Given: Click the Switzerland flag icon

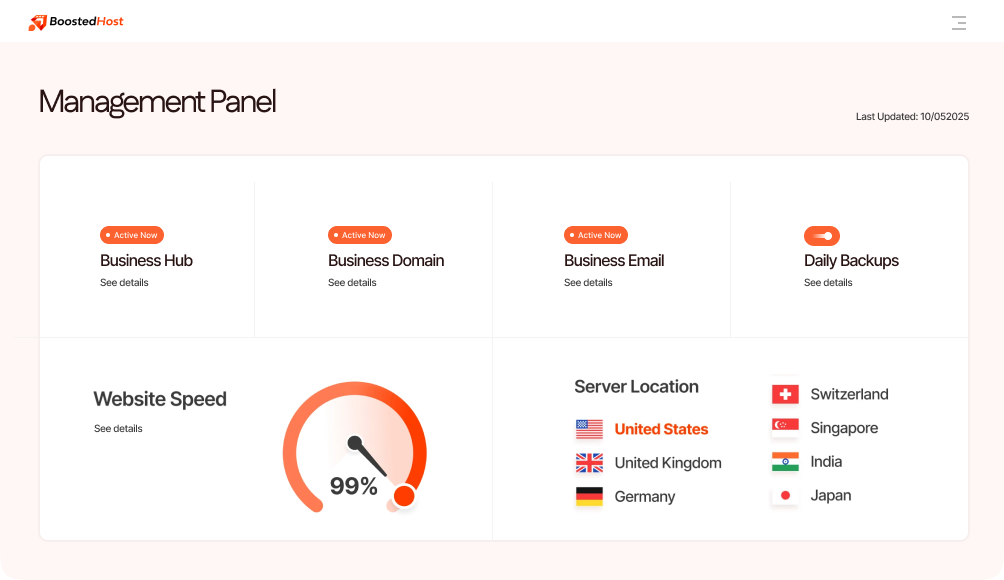Looking at the screenshot, I should point(785,394).
